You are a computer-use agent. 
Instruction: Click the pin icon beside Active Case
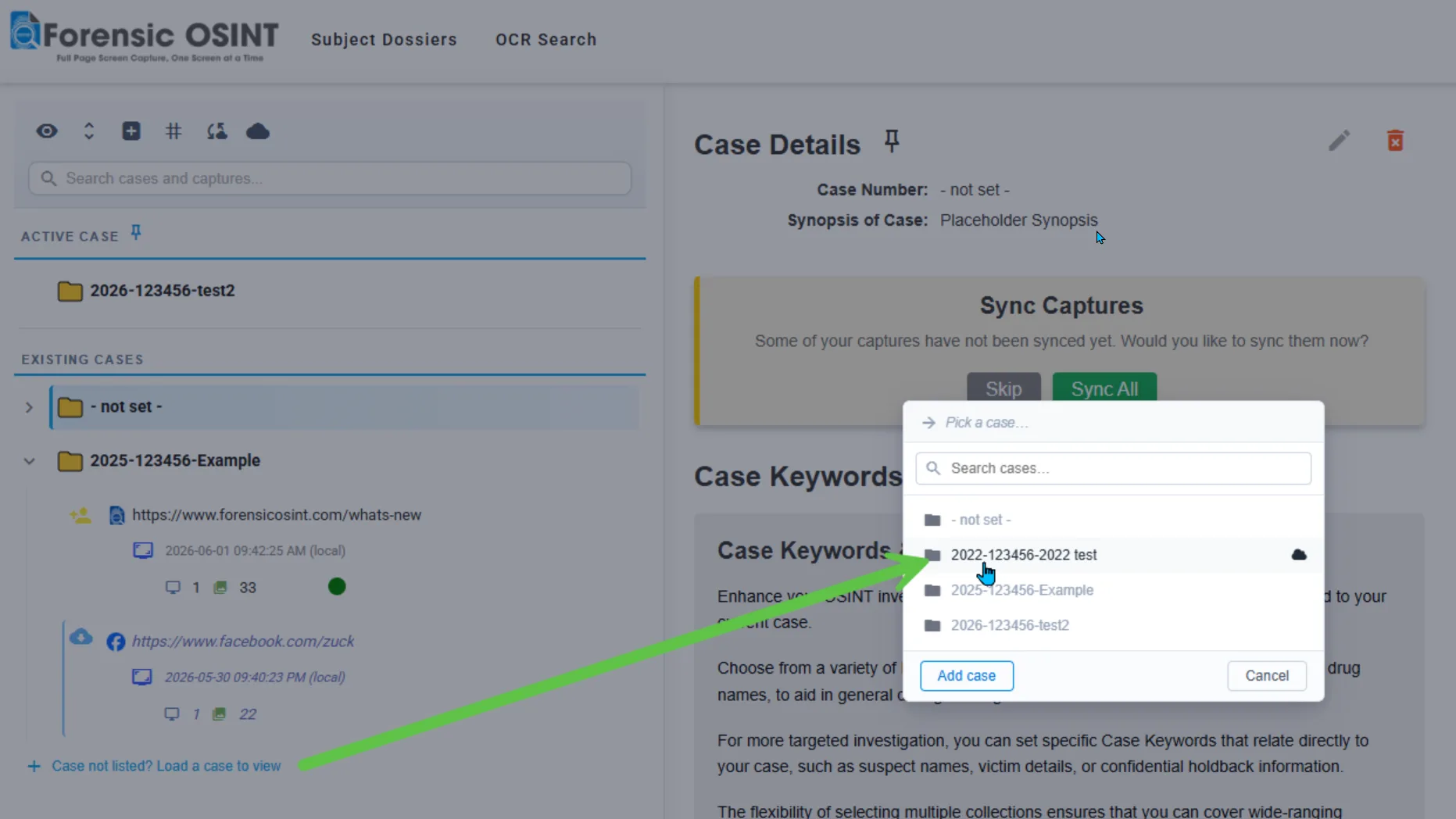pyautogui.click(x=136, y=233)
